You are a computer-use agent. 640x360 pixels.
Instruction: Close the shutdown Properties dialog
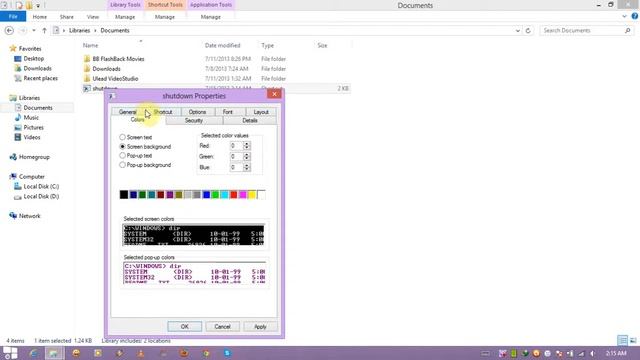[274, 94]
